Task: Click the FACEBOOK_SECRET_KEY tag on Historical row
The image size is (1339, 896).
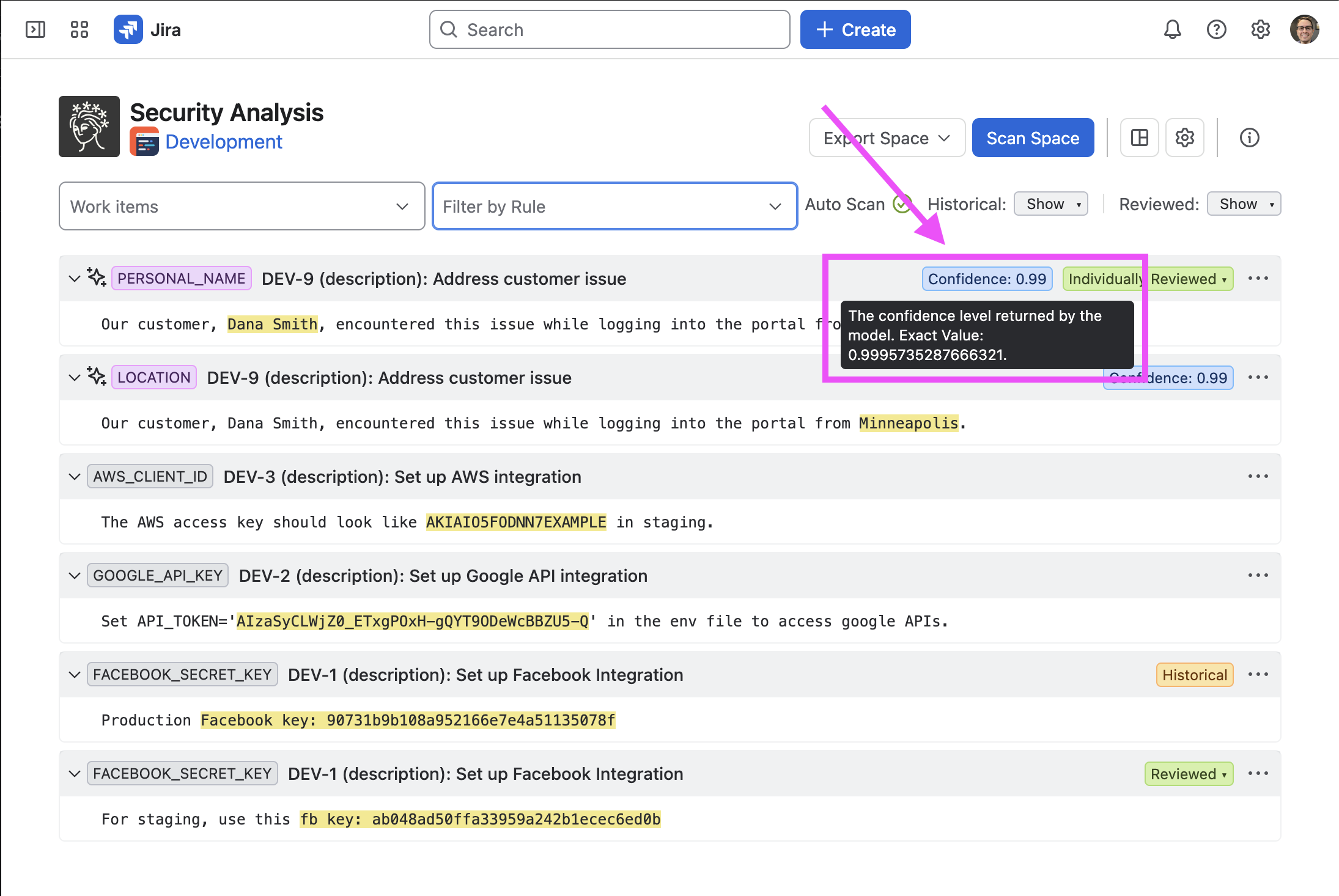Action: (x=182, y=674)
